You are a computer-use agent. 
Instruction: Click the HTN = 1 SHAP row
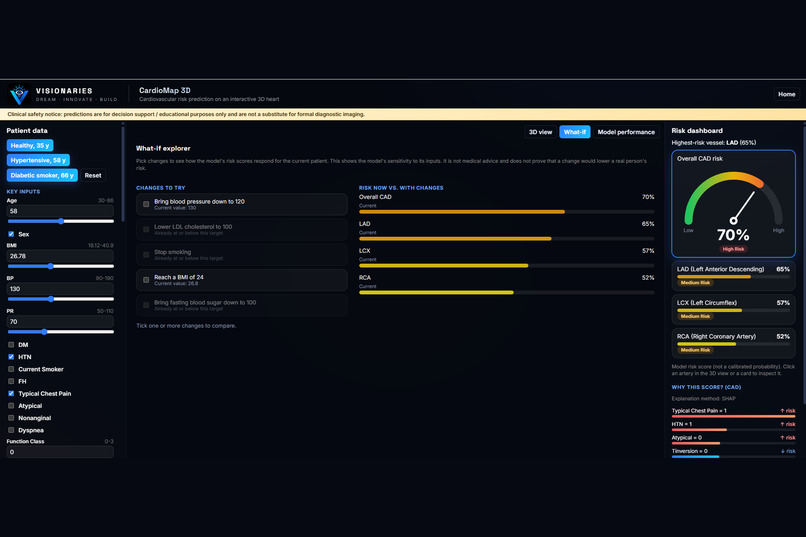click(733, 426)
